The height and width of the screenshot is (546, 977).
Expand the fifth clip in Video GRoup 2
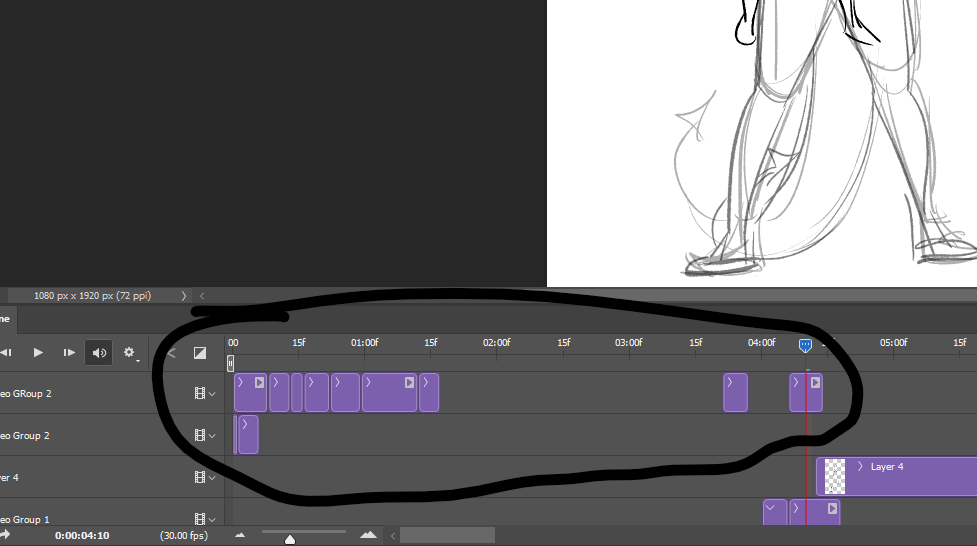337,382
